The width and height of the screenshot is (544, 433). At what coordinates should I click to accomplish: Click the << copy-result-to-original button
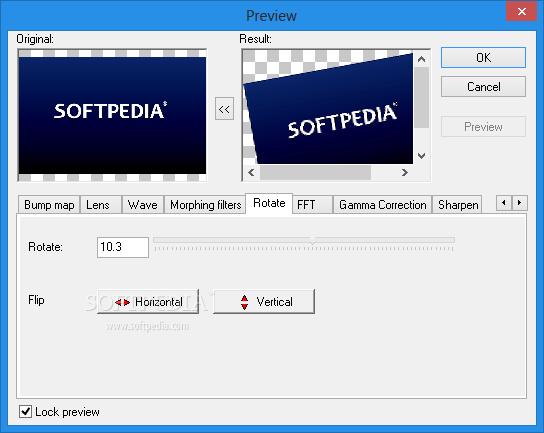[224, 109]
